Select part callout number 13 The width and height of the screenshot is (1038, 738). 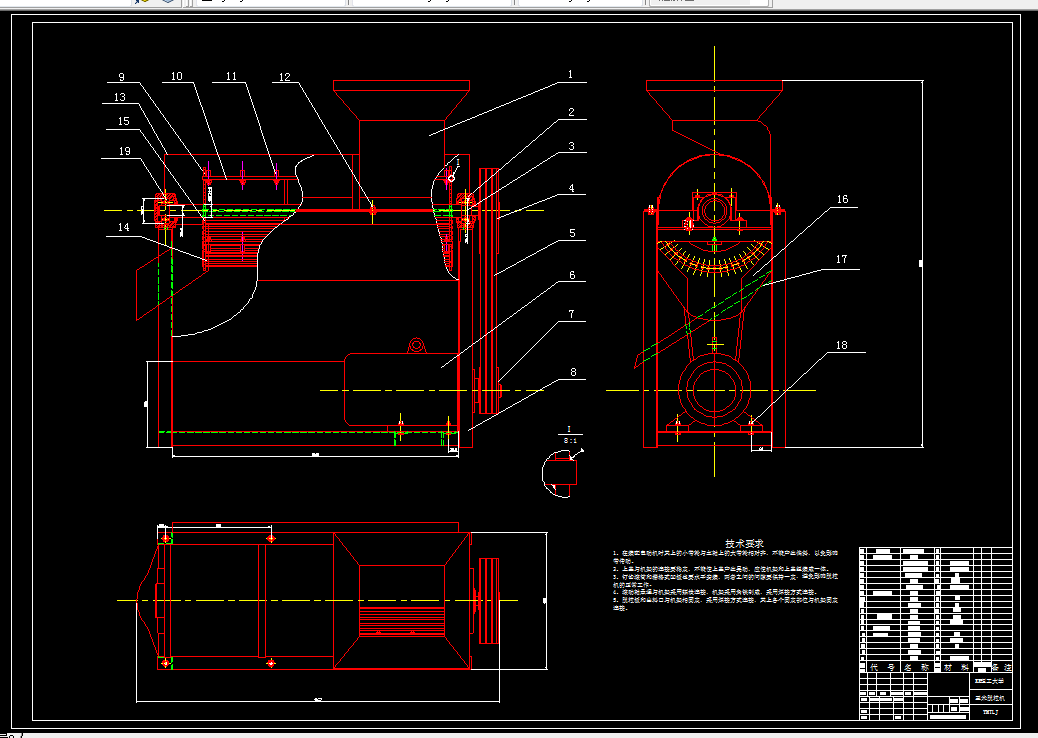[x=120, y=97]
